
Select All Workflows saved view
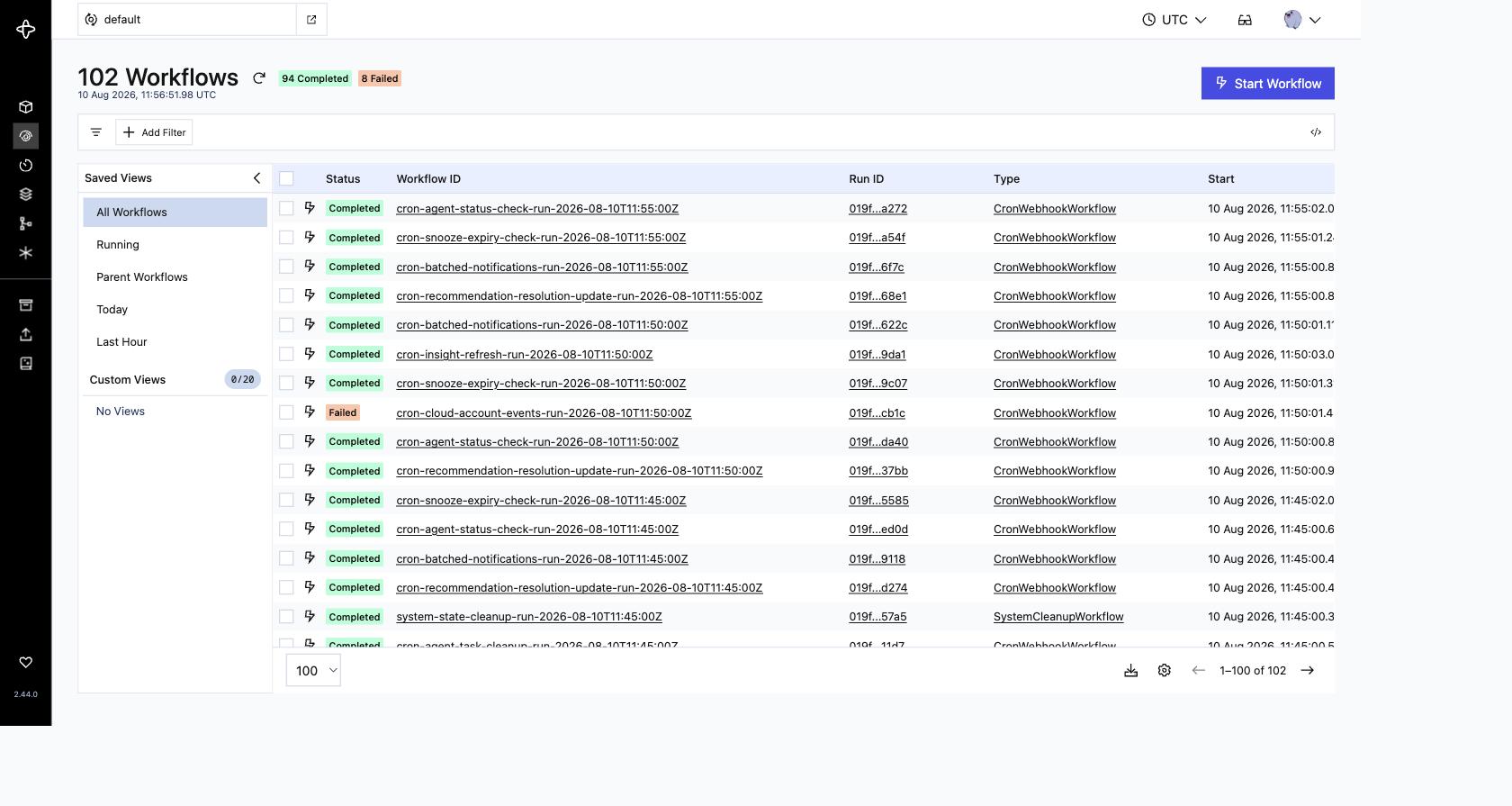[175, 213]
